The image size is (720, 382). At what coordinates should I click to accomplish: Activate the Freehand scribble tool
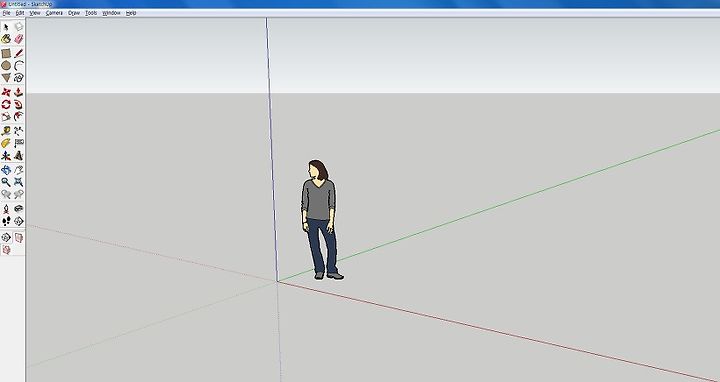coord(19,78)
